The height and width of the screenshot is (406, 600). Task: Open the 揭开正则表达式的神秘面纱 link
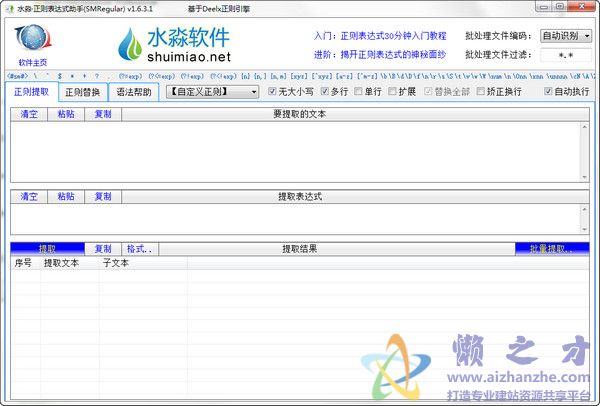393,55
